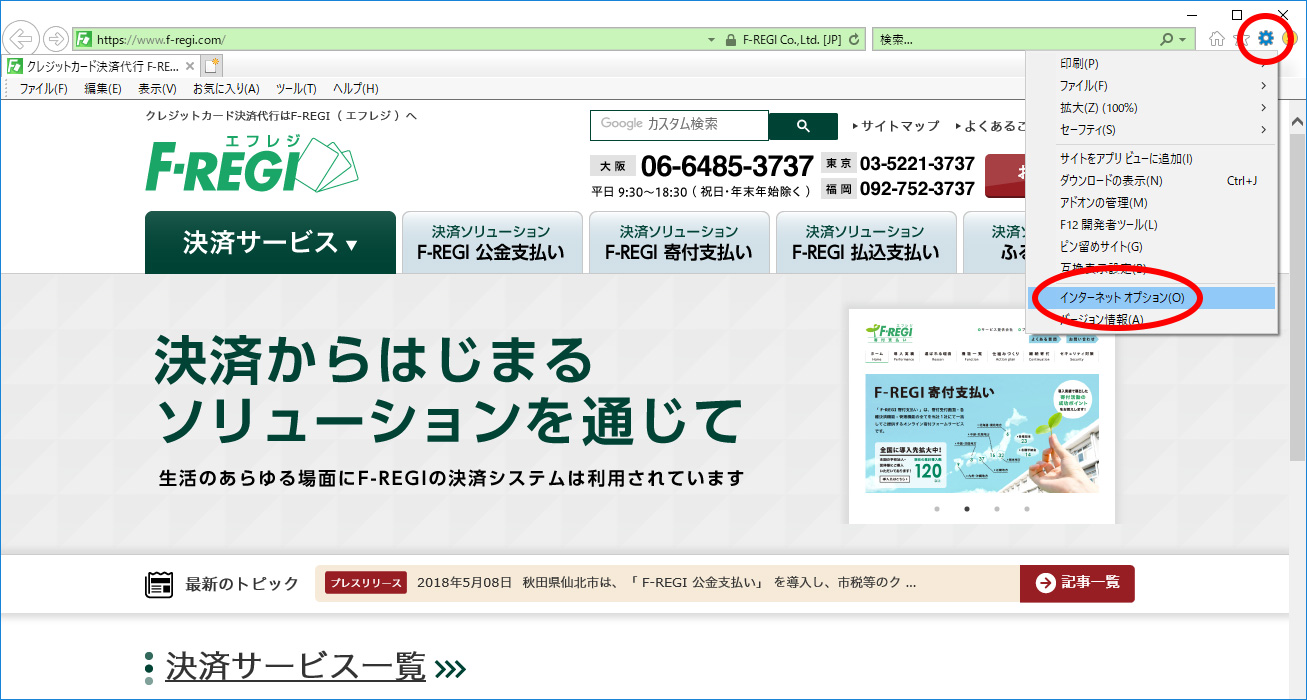Select F12 開発者ツール(L) entry

[1152, 225]
